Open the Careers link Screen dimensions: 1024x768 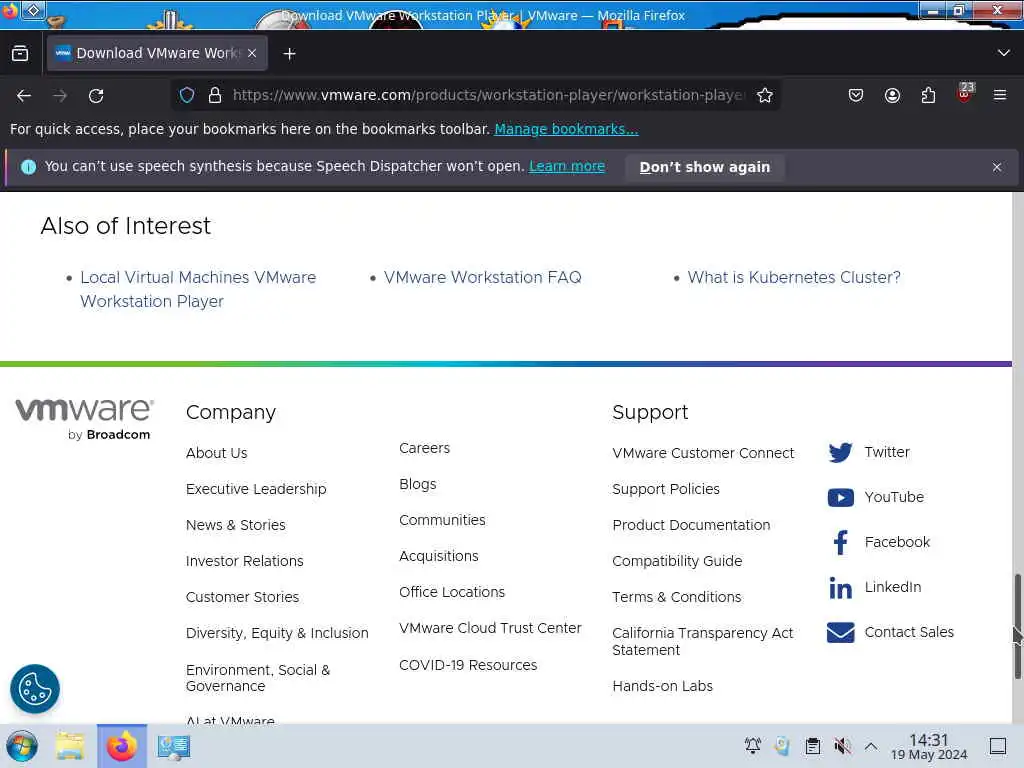(424, 448)
